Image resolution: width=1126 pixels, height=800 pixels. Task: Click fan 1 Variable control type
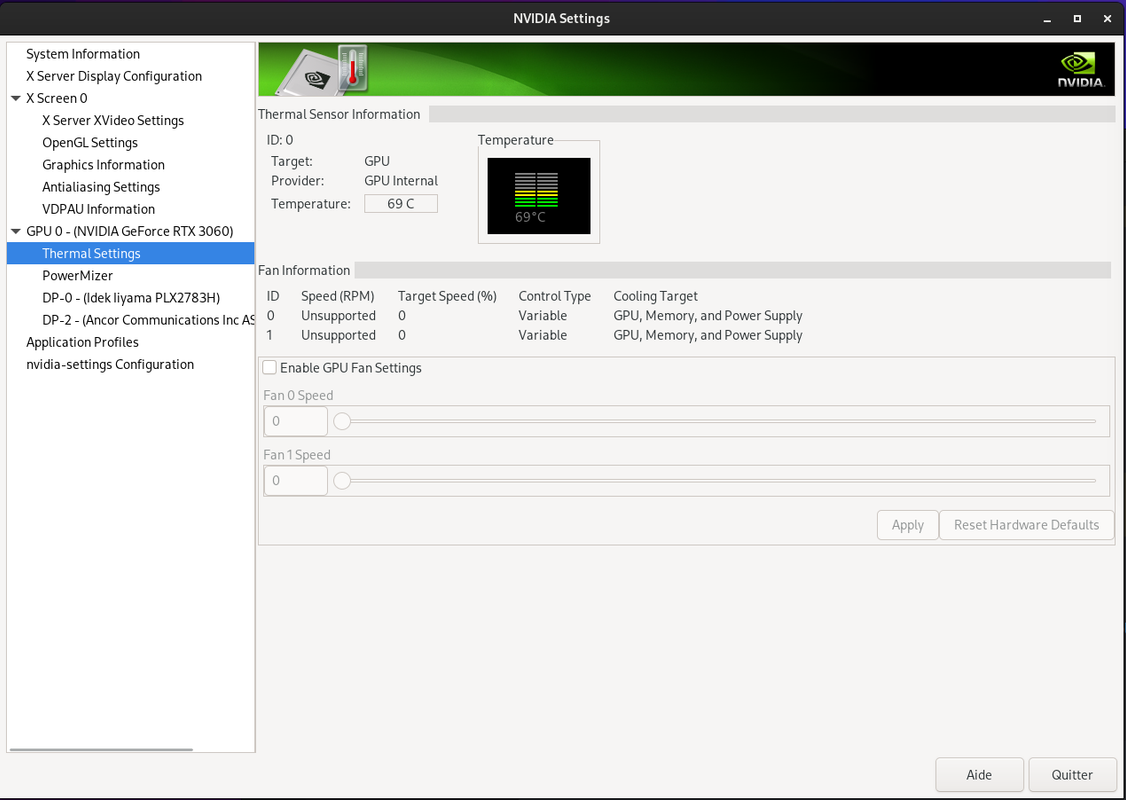pos(543,335)
